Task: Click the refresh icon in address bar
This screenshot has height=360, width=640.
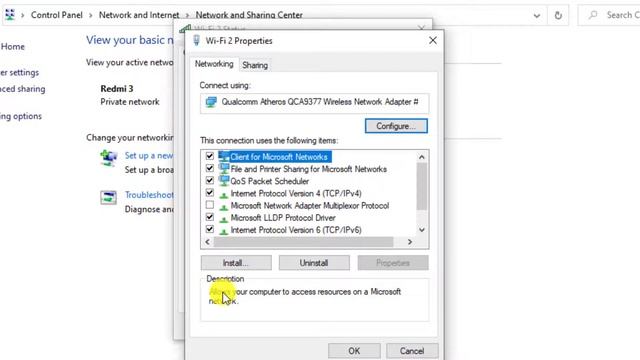Action: 558,16
